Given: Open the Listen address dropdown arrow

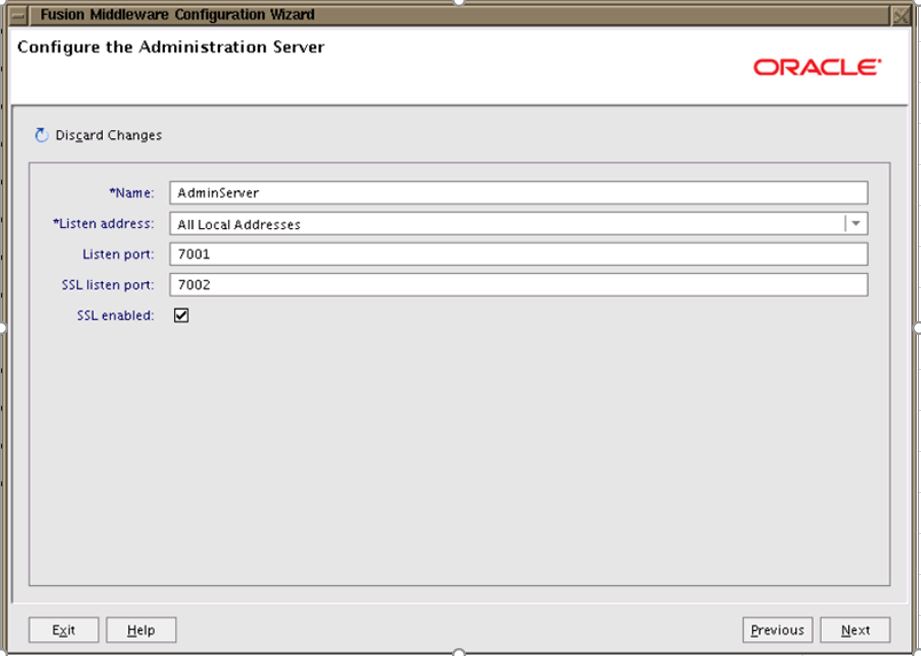Looking at the screenshot, I should [x=856, y=223].
